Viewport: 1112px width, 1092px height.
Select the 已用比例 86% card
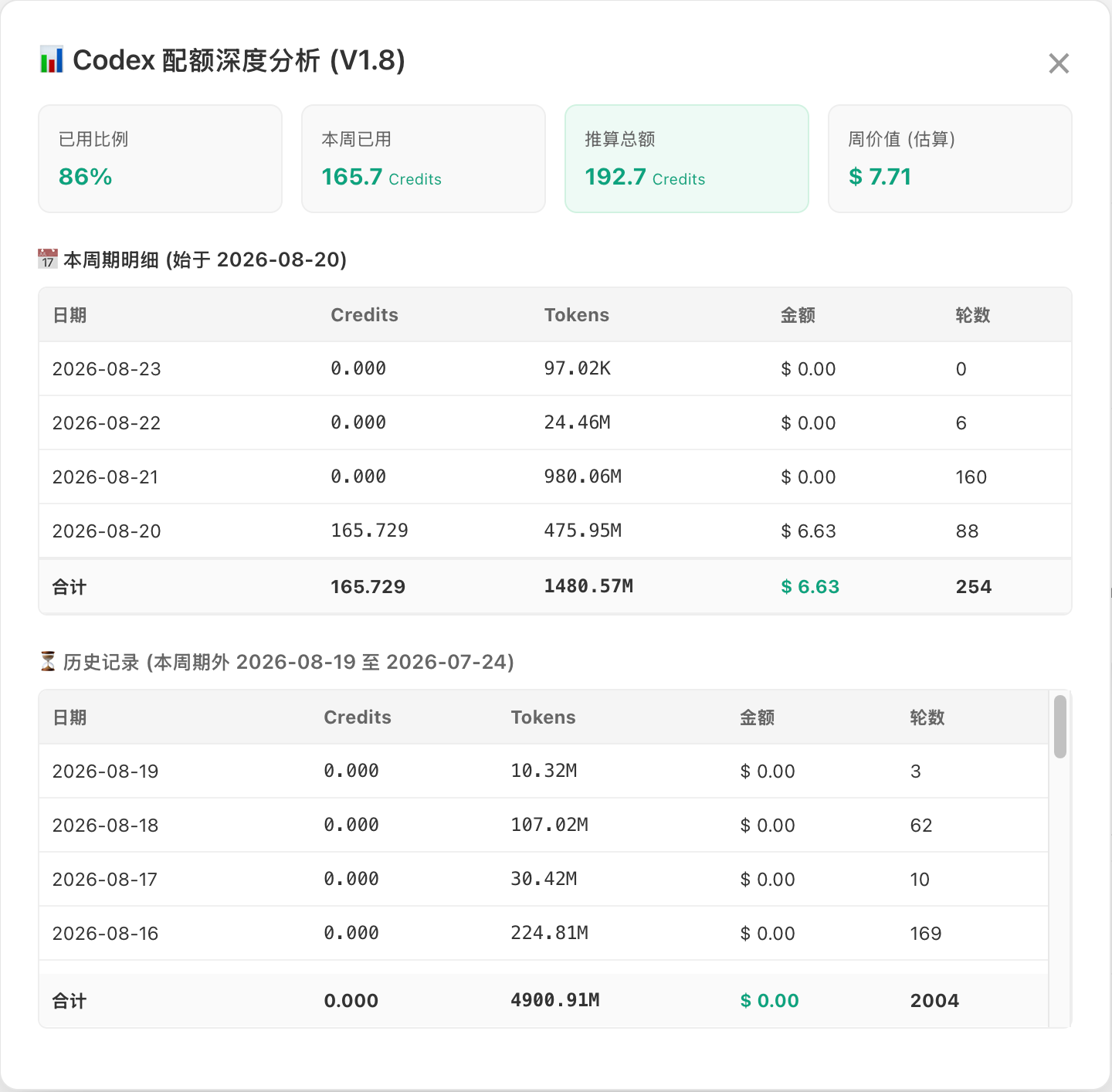click(160, 158)
